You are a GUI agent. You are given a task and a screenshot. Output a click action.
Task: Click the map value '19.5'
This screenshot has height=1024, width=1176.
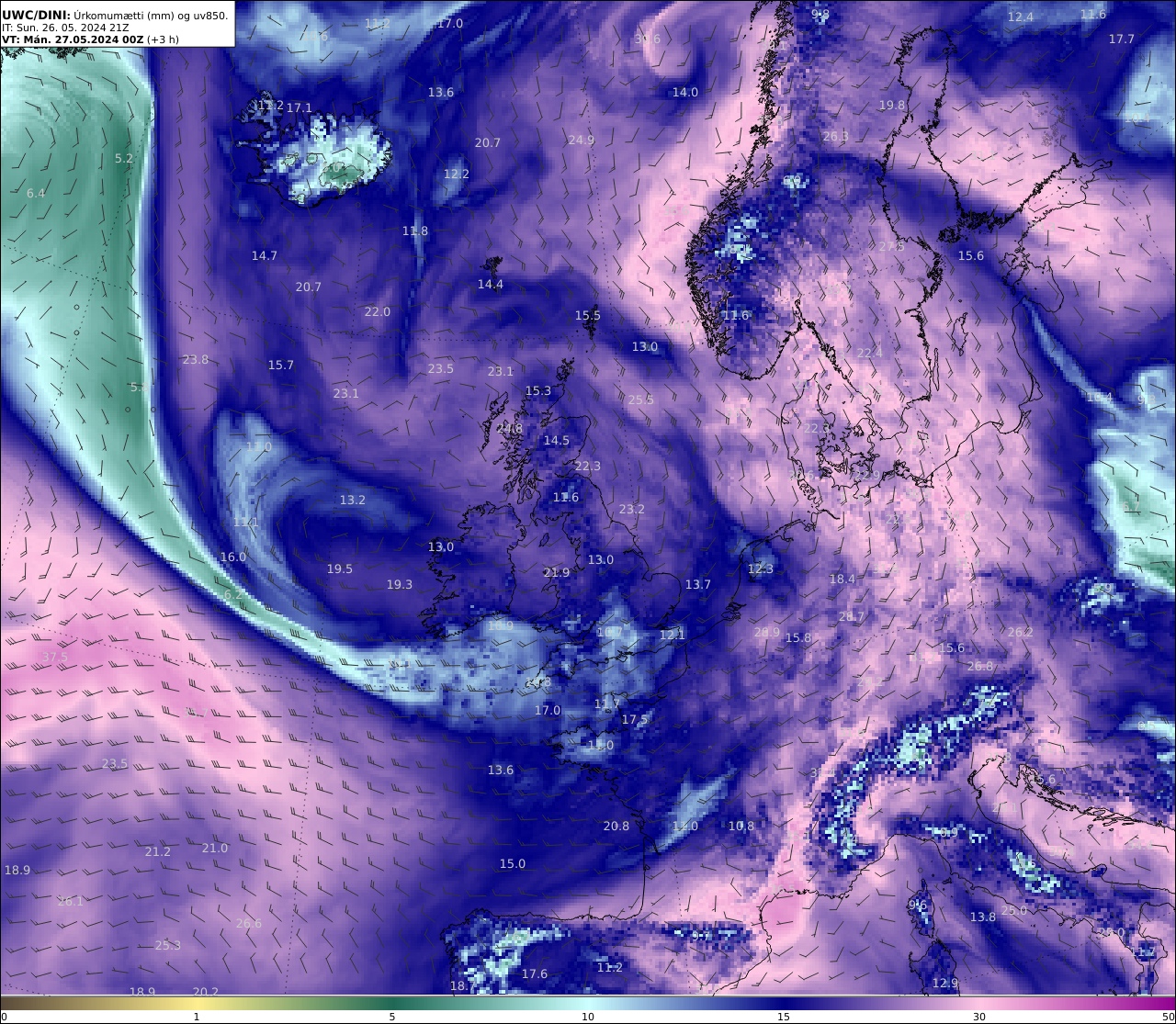point(340,568)
